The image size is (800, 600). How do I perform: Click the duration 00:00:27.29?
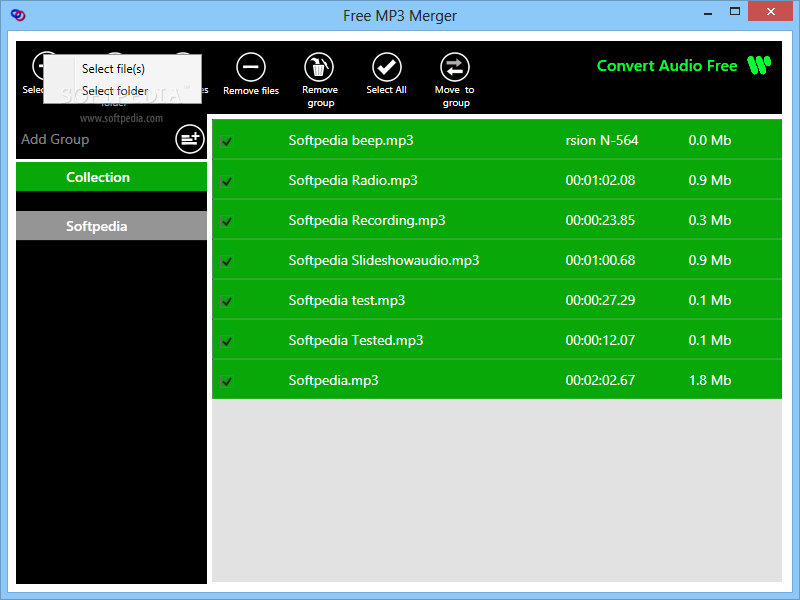coord(600,300)
